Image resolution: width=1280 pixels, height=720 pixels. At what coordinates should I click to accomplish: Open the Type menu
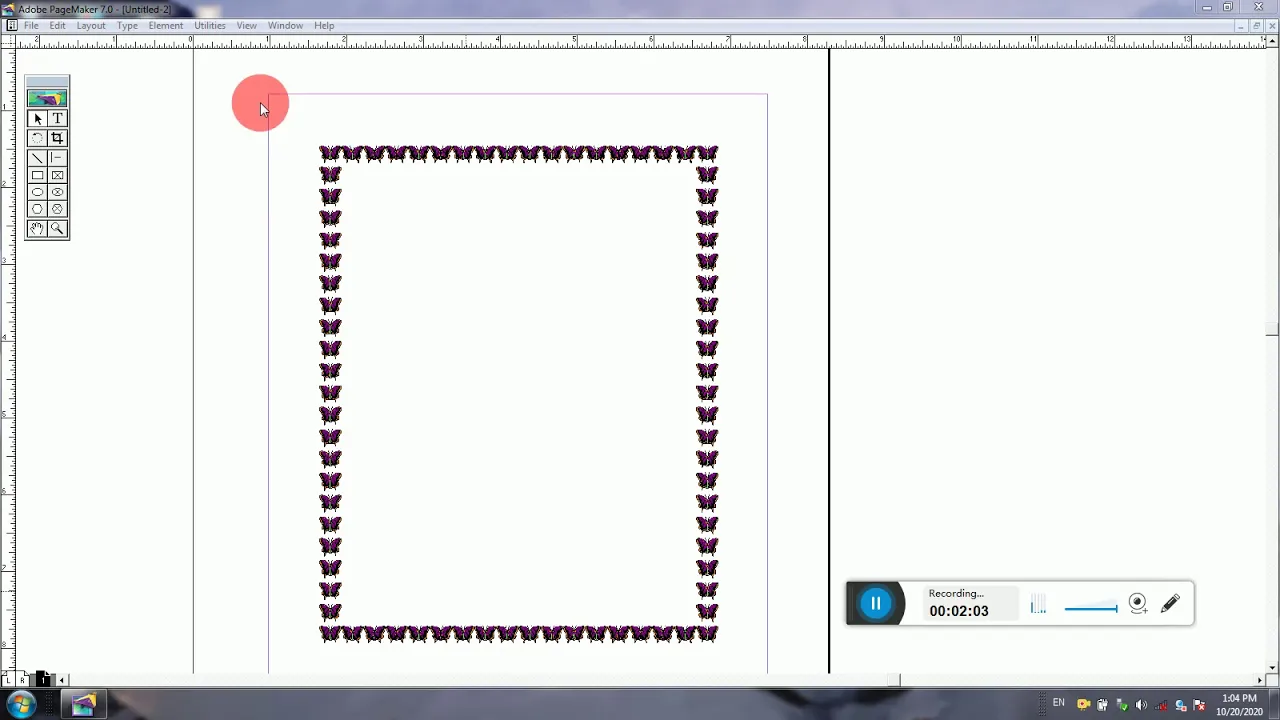pos(127,25)
